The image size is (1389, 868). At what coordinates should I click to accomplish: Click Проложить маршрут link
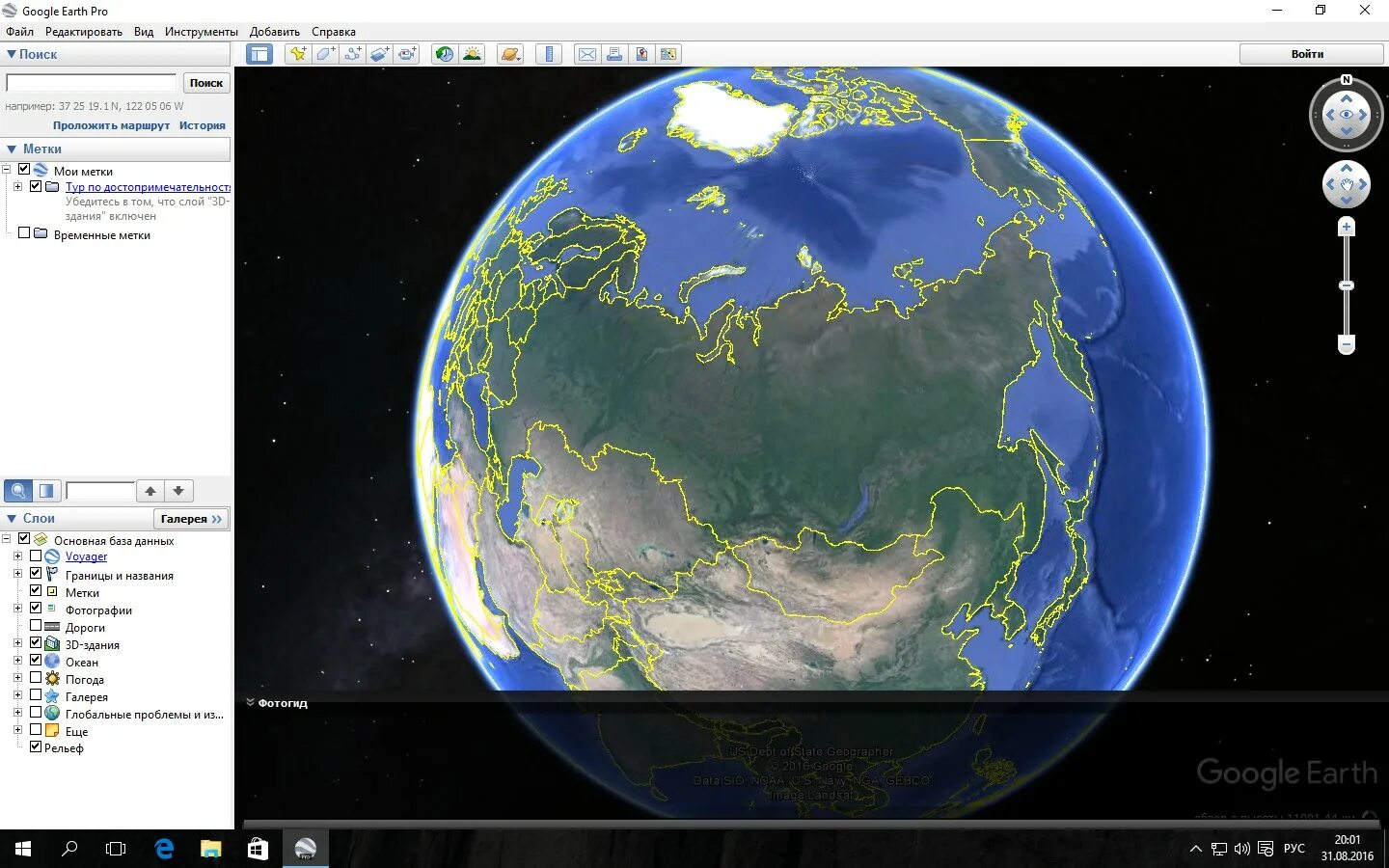(111, 125)
